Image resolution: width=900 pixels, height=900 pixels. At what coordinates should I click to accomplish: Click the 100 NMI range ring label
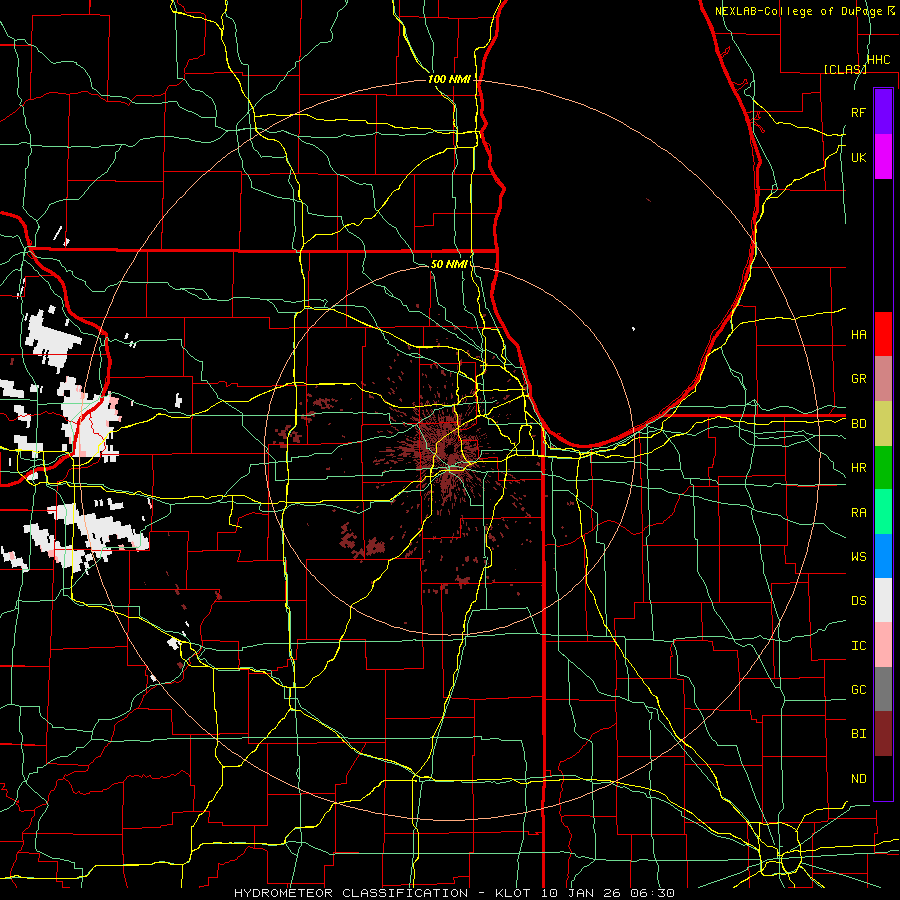click(x=449, y=79)
